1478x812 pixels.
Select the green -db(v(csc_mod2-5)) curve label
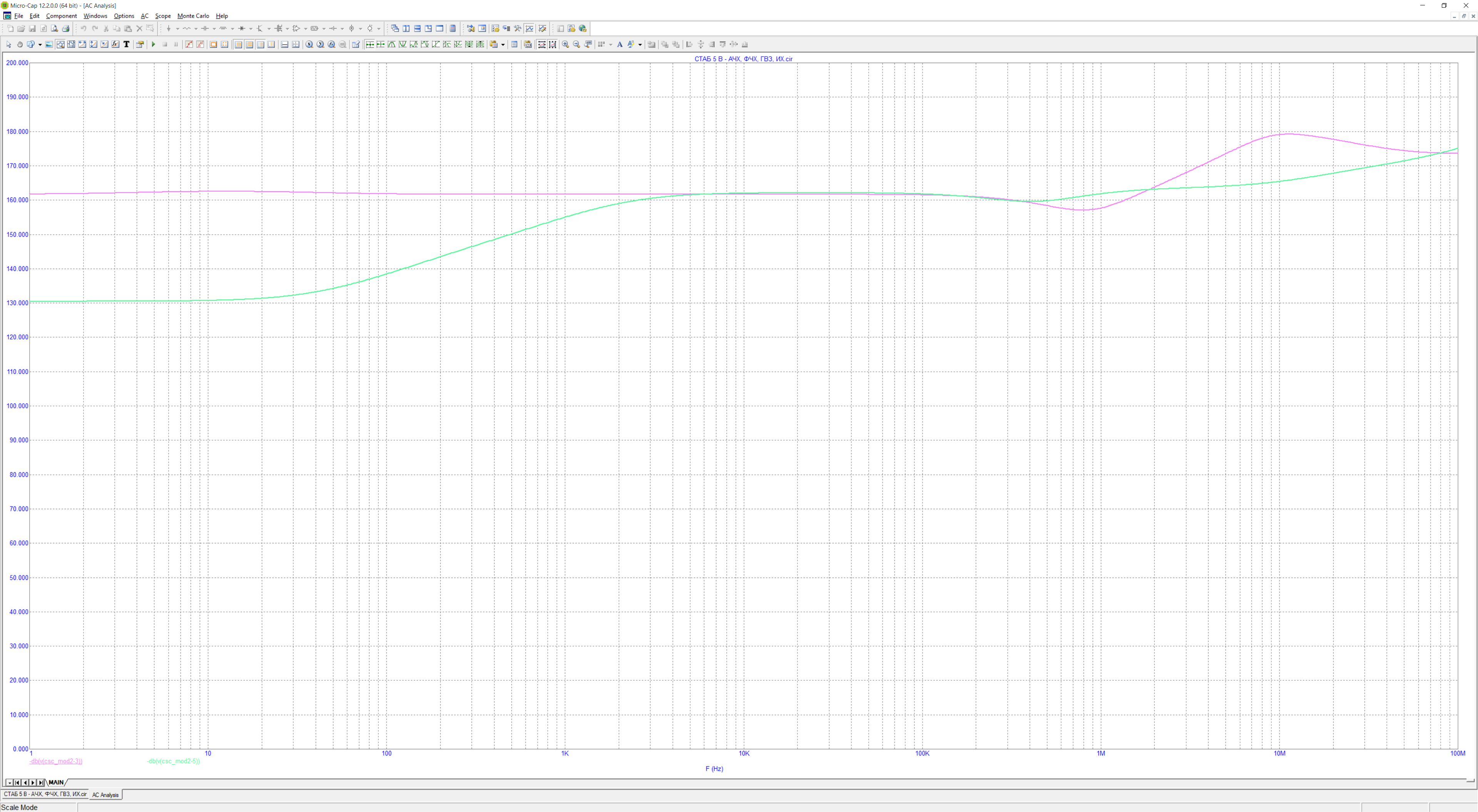click(173, 761)
